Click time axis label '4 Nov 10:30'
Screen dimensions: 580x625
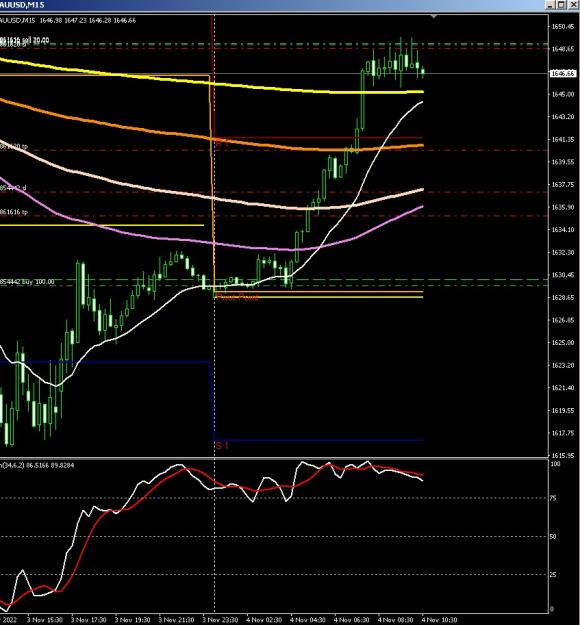pos(440,620)
